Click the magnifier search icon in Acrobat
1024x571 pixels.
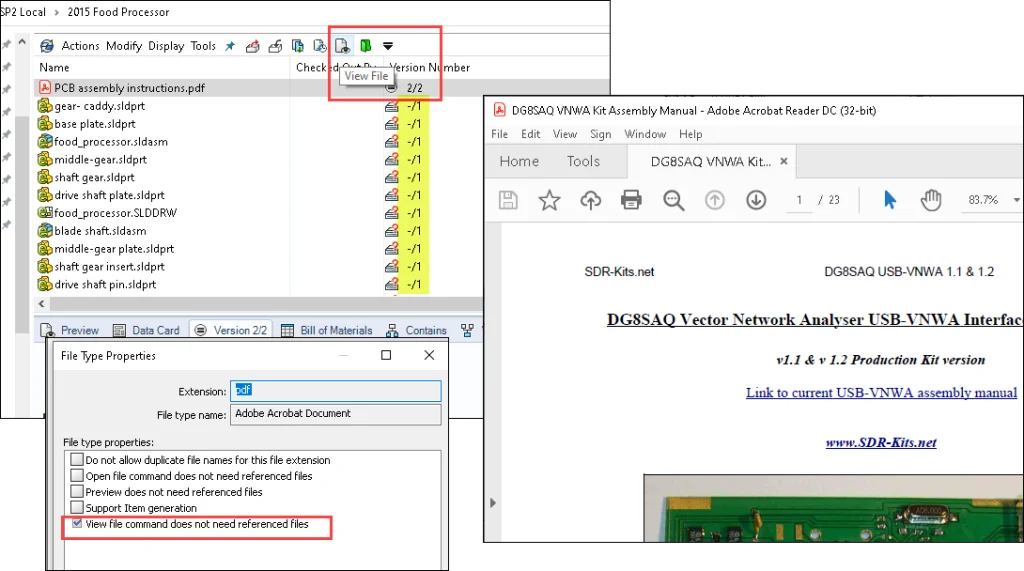click(x=673, y=200)
